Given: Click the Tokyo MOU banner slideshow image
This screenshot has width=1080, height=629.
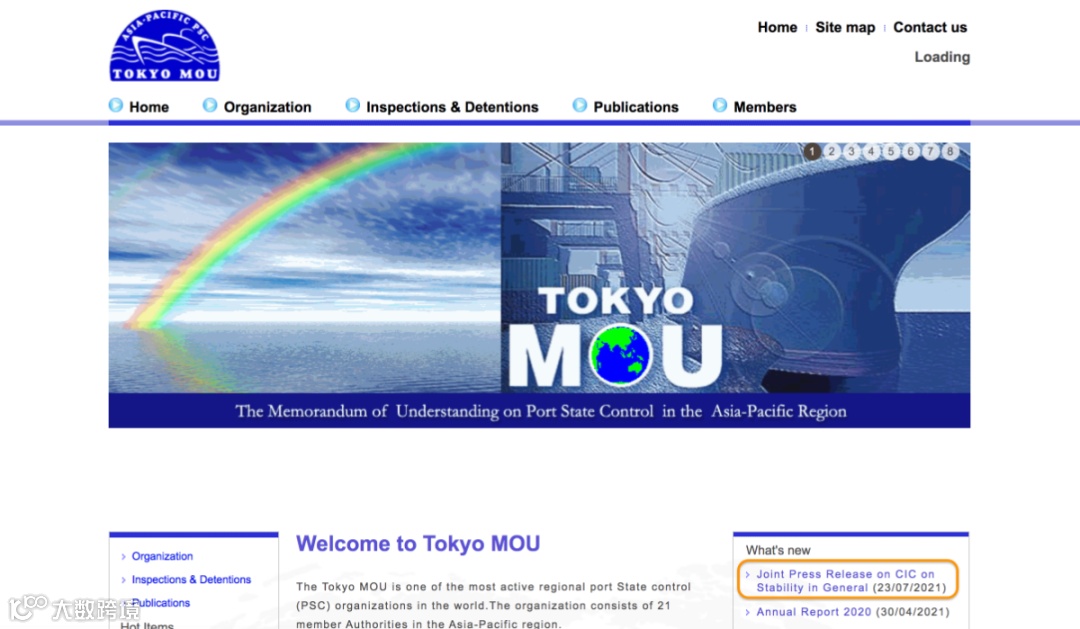Looking at the screenshot, I should coord(539,285).
